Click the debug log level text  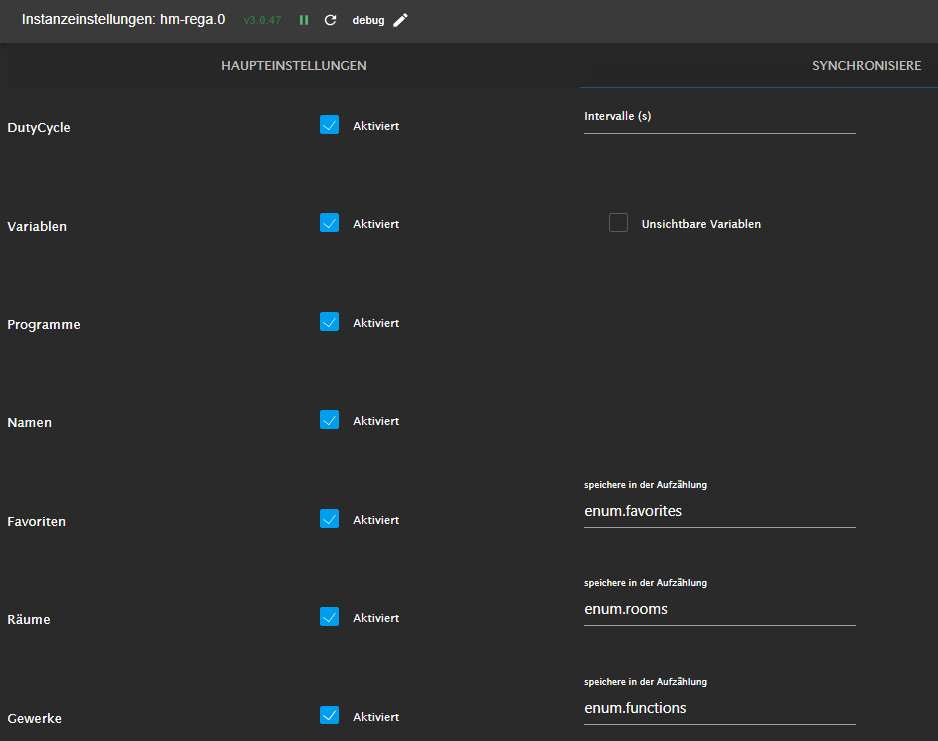(x=368, y=20)
